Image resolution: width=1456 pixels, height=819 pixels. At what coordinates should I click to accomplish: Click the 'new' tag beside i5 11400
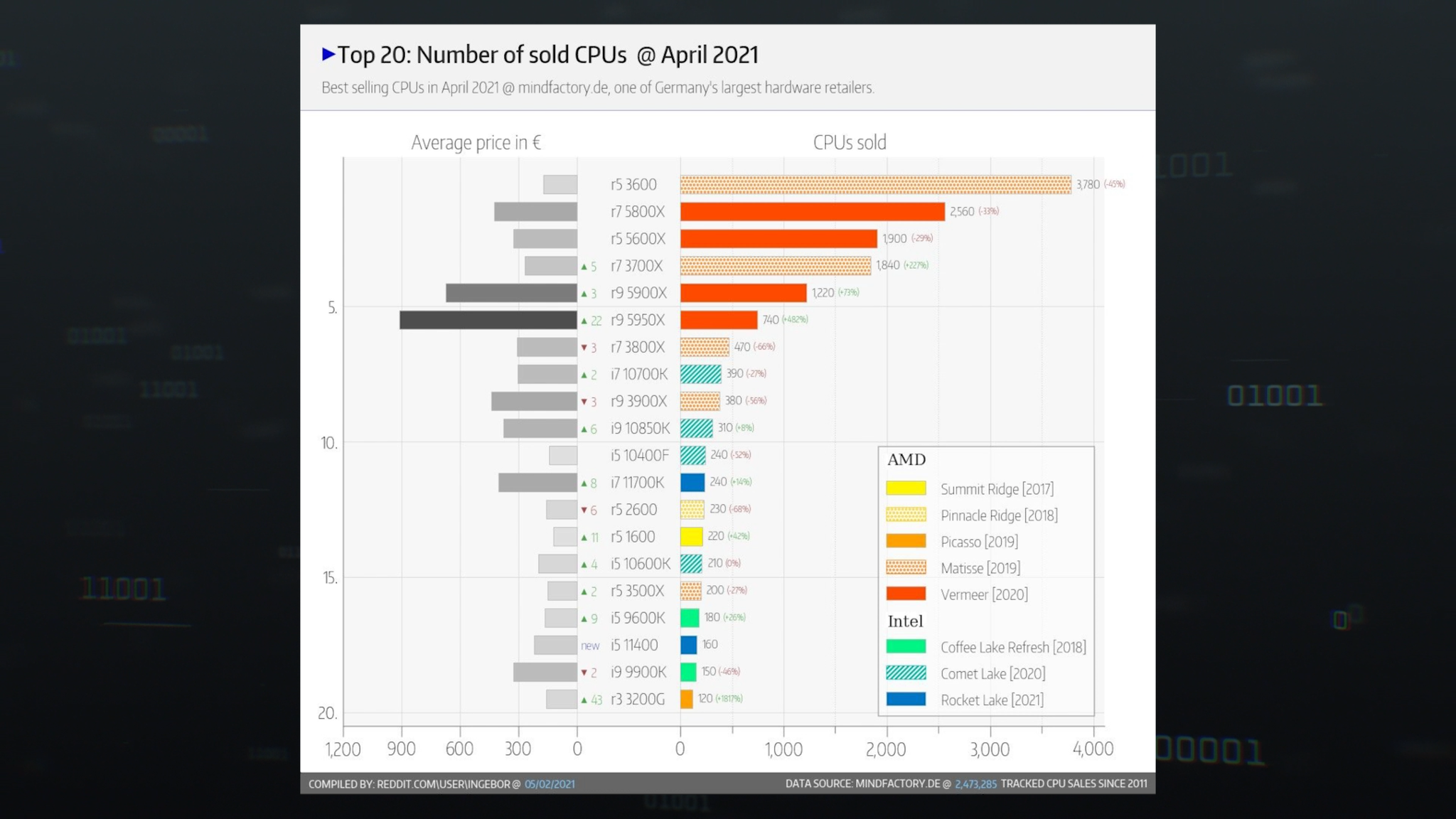[590, 646]
